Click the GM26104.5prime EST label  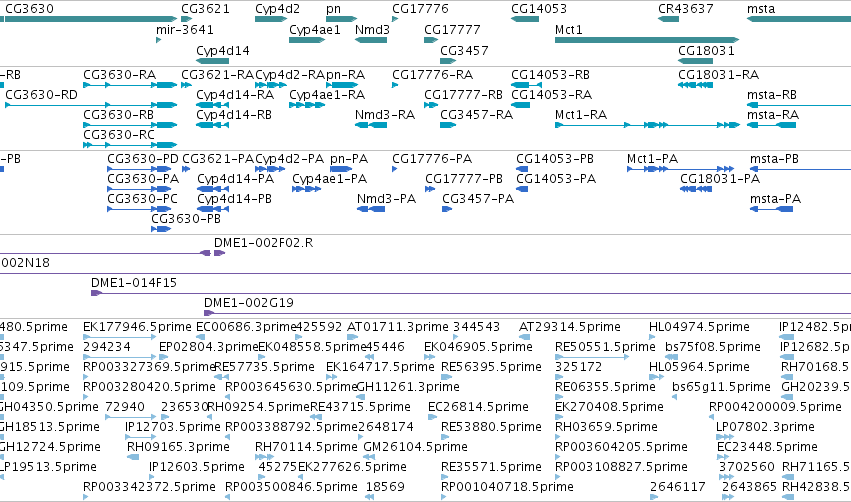click(x=415, y=447)
